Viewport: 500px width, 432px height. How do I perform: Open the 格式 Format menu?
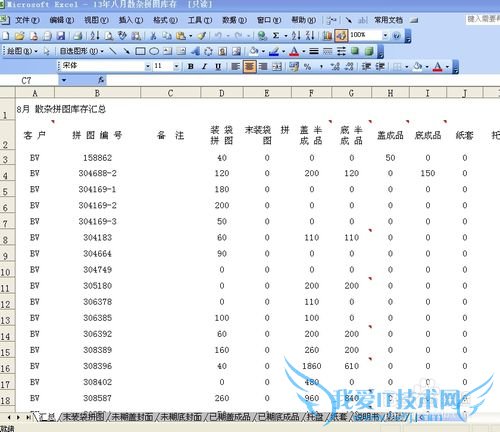click(x=165, y=20)
